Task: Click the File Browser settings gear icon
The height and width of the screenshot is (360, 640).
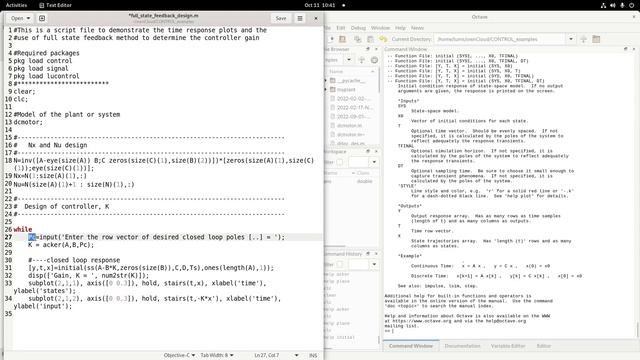Action: coord(374,60)
